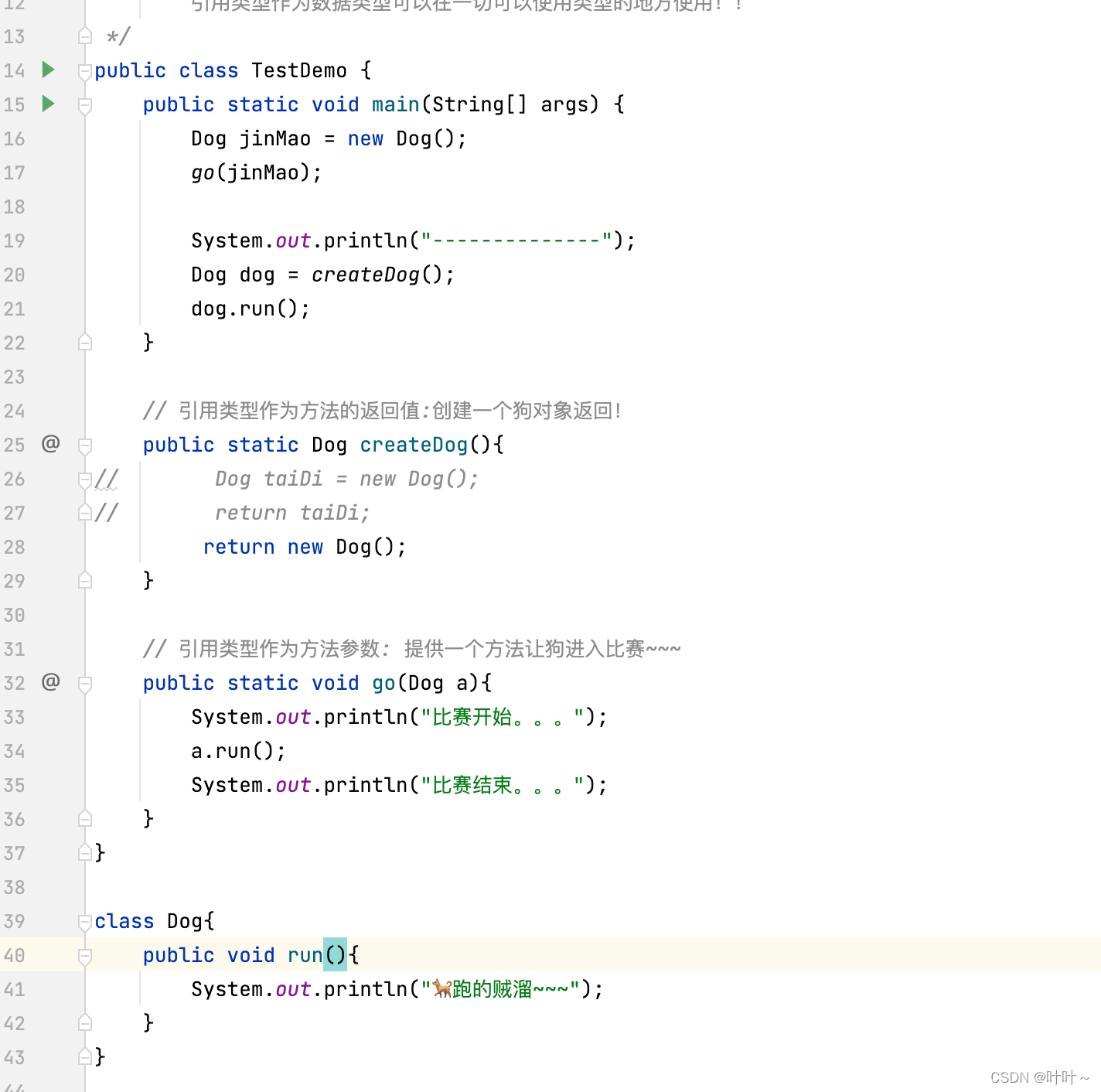
Task: Click line number 41 in the gutter
Action: point(14,989)
